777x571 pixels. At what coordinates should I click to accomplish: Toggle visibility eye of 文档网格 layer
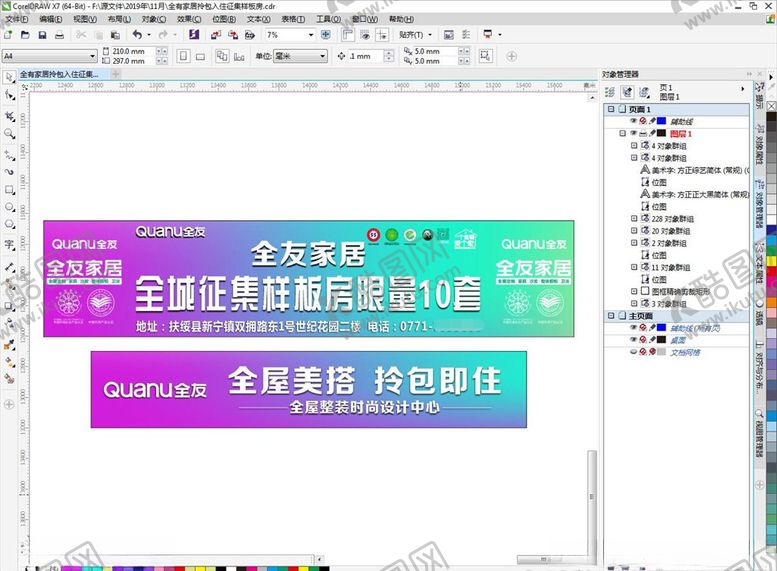(633, 352)
